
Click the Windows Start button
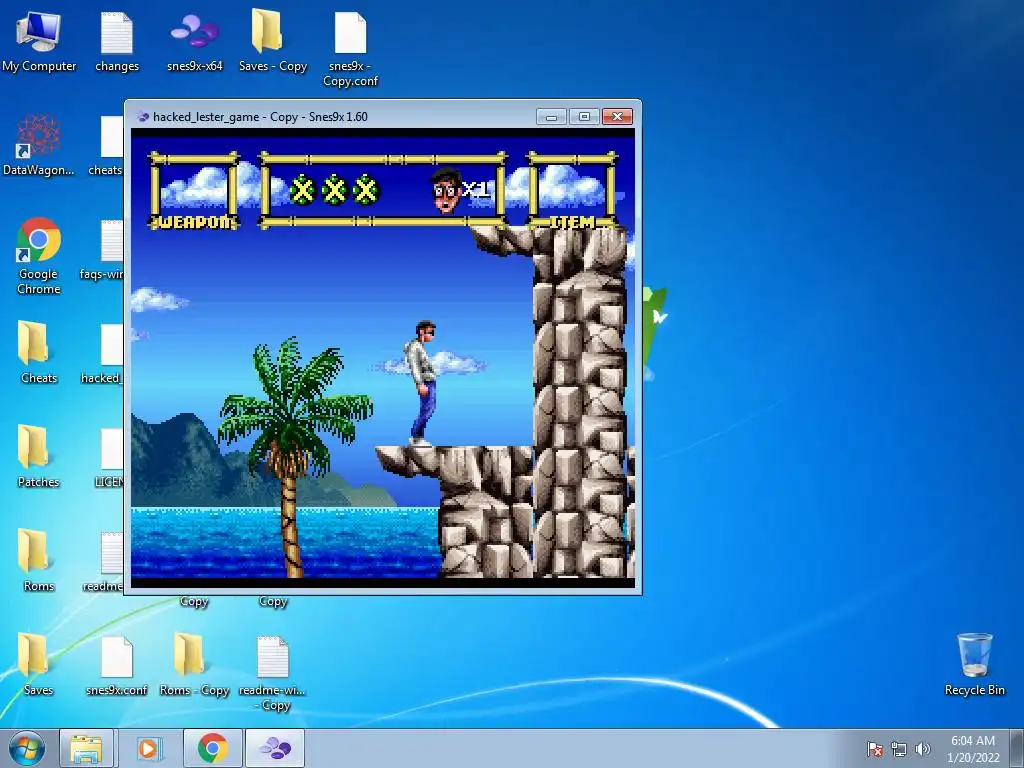tap(27, 748)
